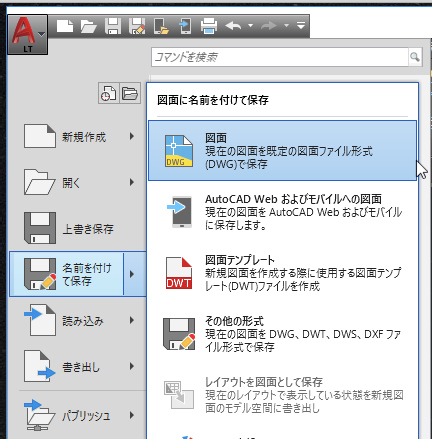
Task: Click the magnifier search icon
Action: 415,57
